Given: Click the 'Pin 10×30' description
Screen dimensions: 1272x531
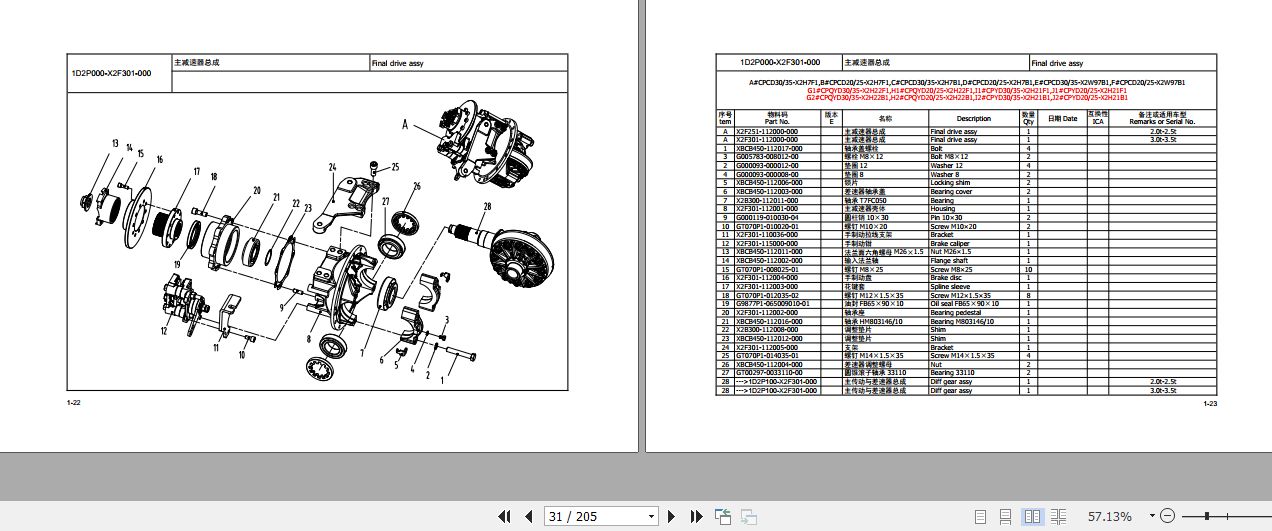Looking at the screenshot, I should click(x=946, y=217).
